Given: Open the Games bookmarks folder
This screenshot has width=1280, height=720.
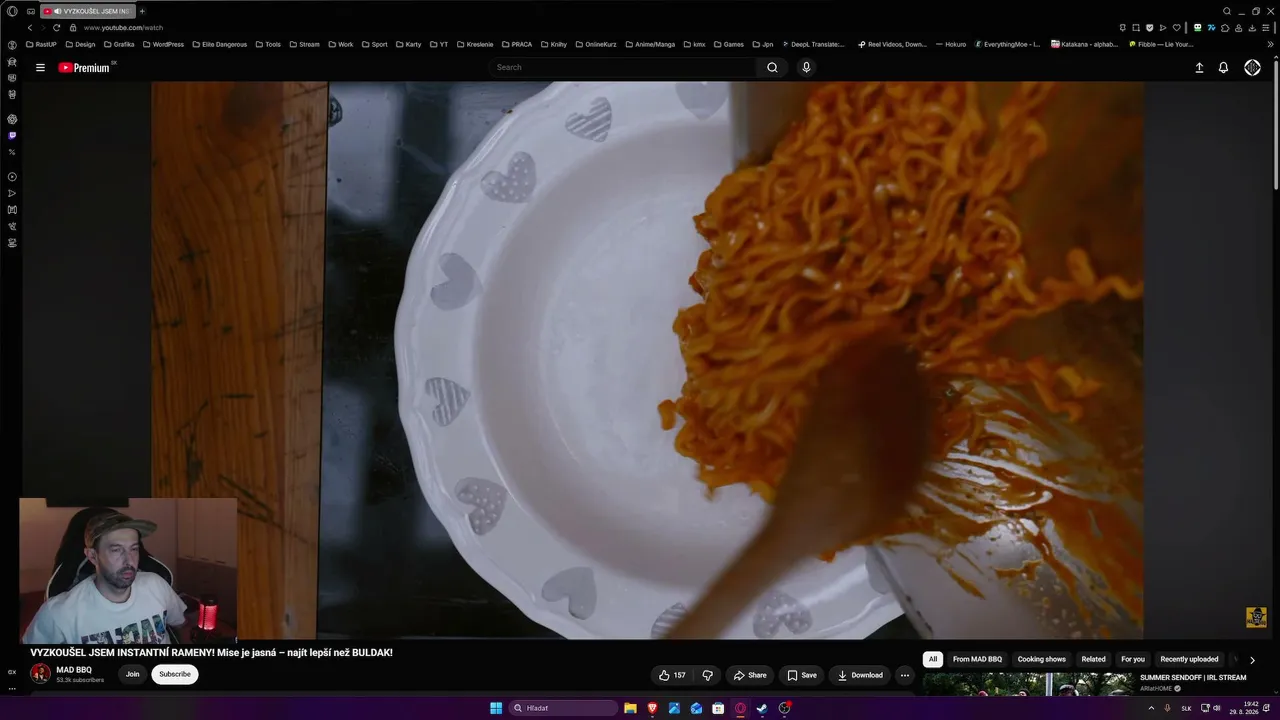Looking at the screenshot, I should pyautogui.click(x=728, y=44).
